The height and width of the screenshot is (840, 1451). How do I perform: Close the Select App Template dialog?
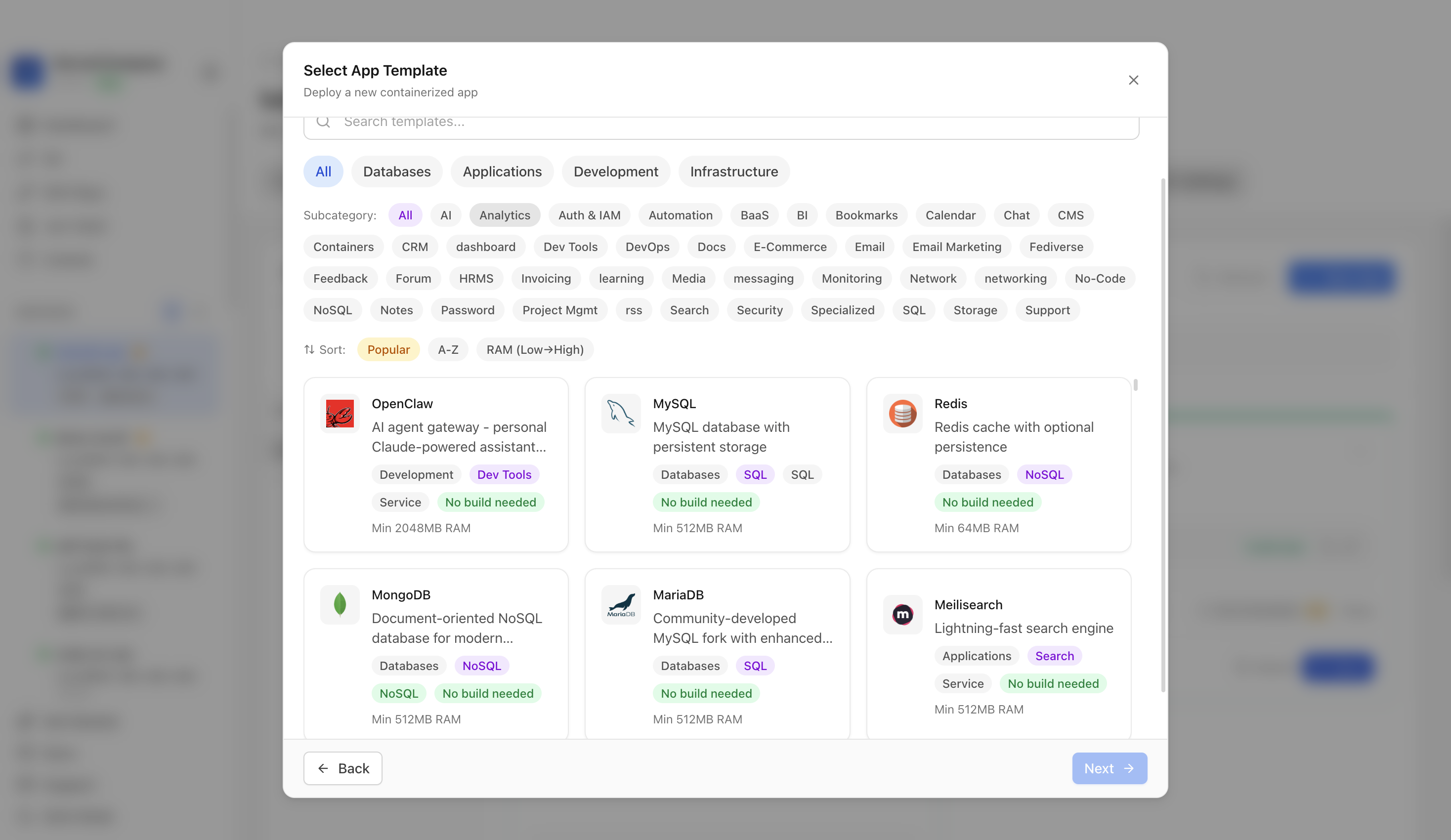click(1133, 80)
